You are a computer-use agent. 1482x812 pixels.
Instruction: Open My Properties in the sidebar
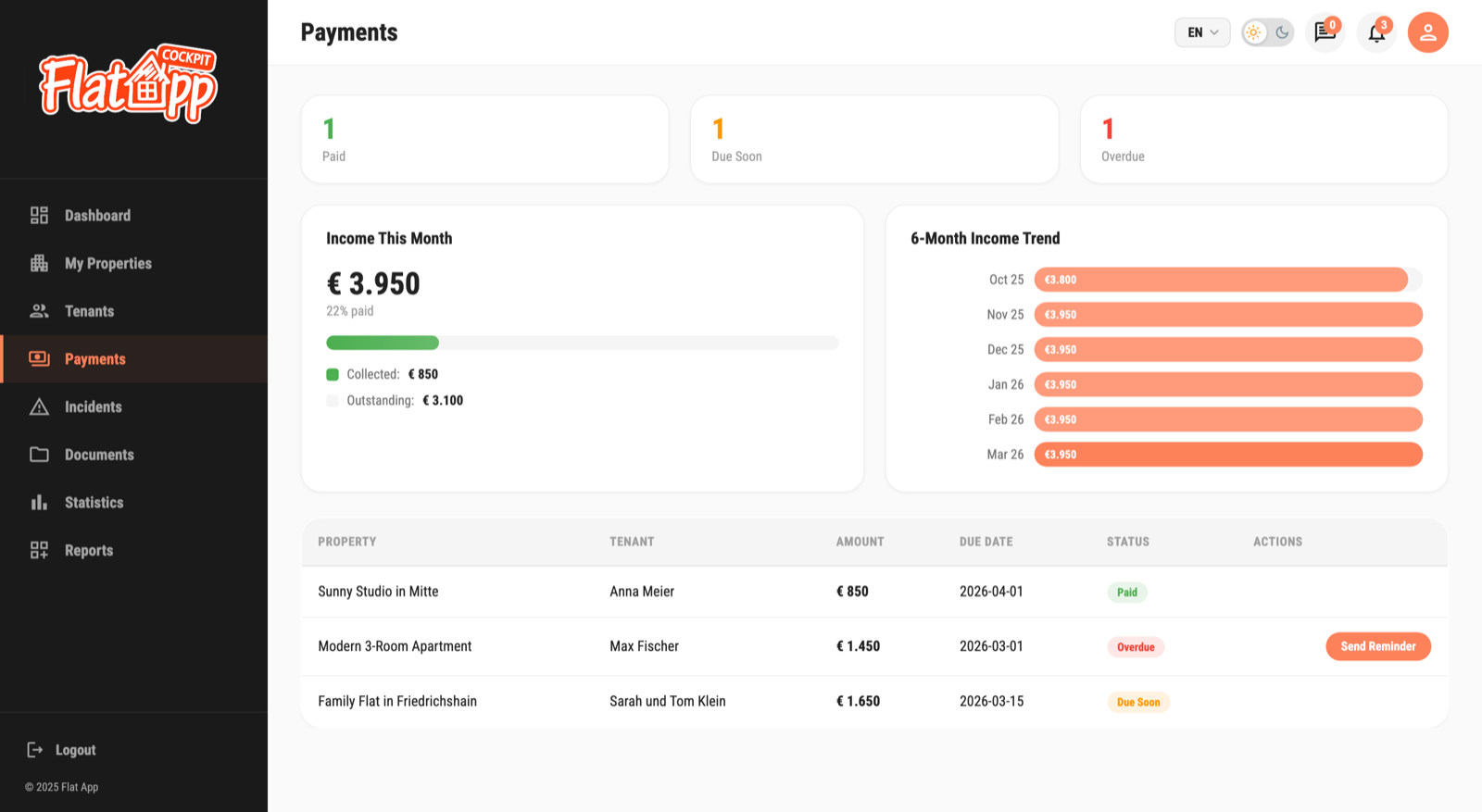pyautogui.click(x=134, y=264)
